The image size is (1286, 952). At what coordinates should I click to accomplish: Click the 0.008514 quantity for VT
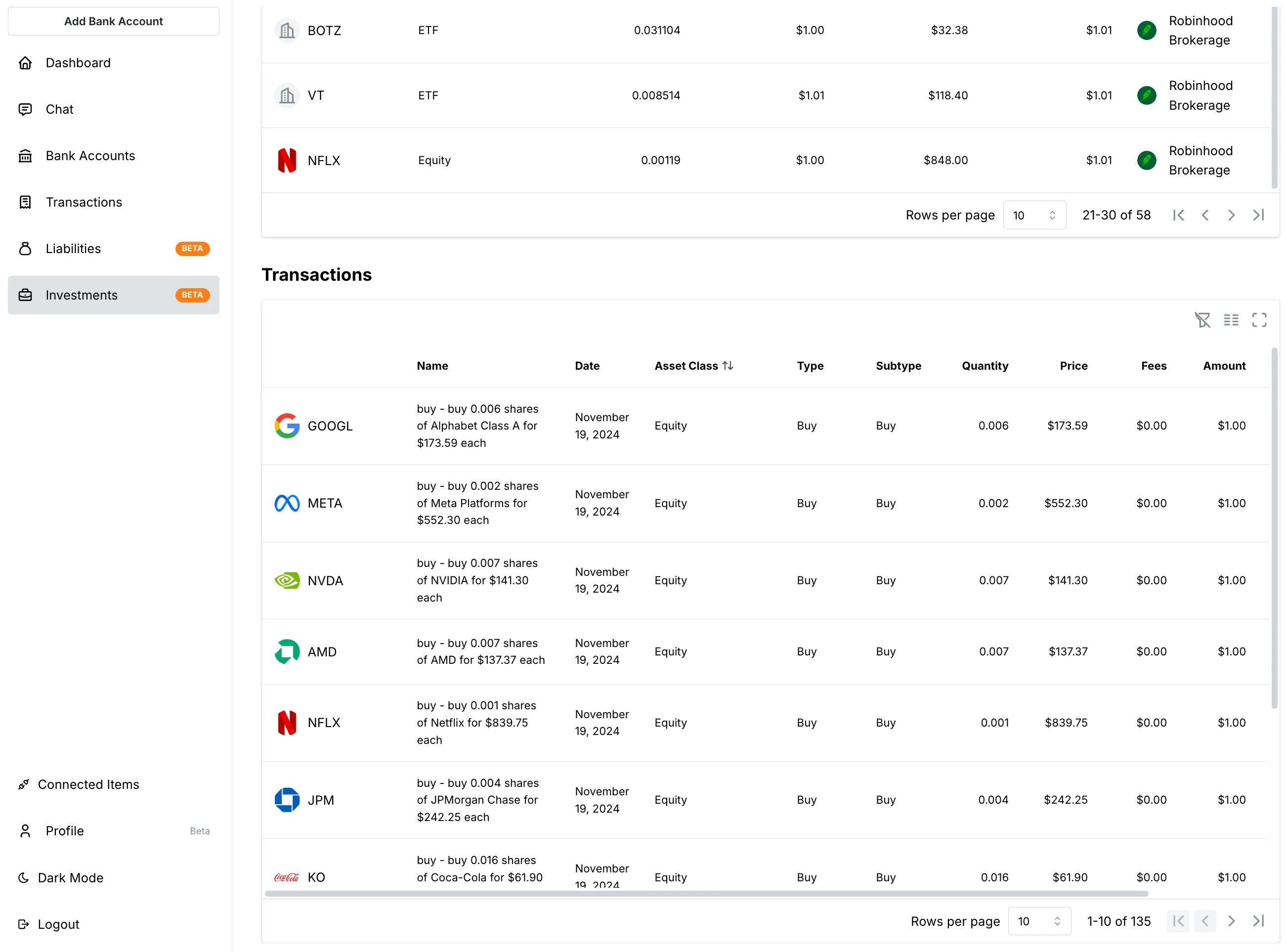(656, 96)
